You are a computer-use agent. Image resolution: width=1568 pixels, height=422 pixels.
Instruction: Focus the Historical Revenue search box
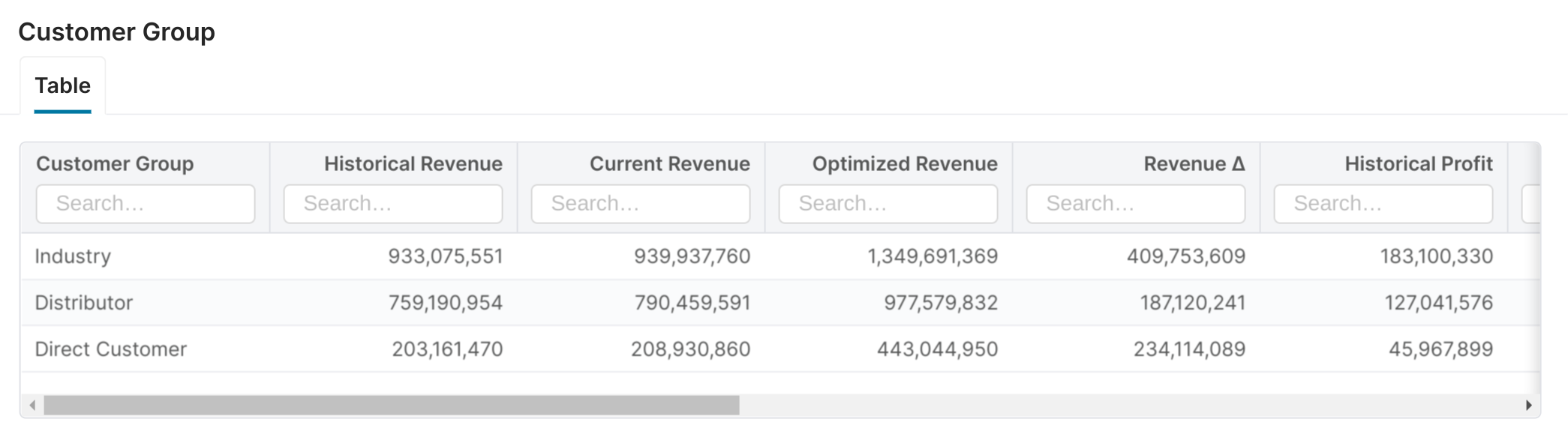(x=393, y=204)
